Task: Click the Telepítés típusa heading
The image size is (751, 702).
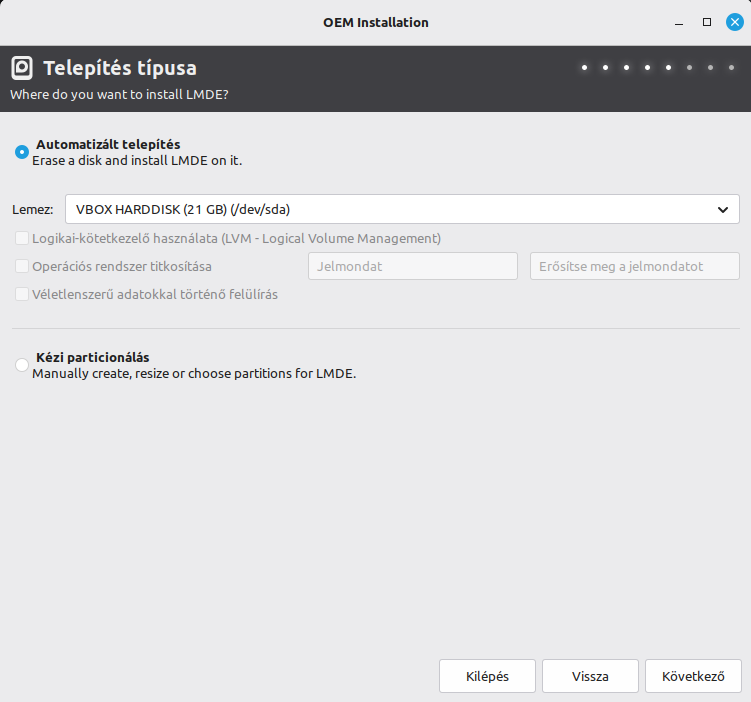Action: point(120,68)
